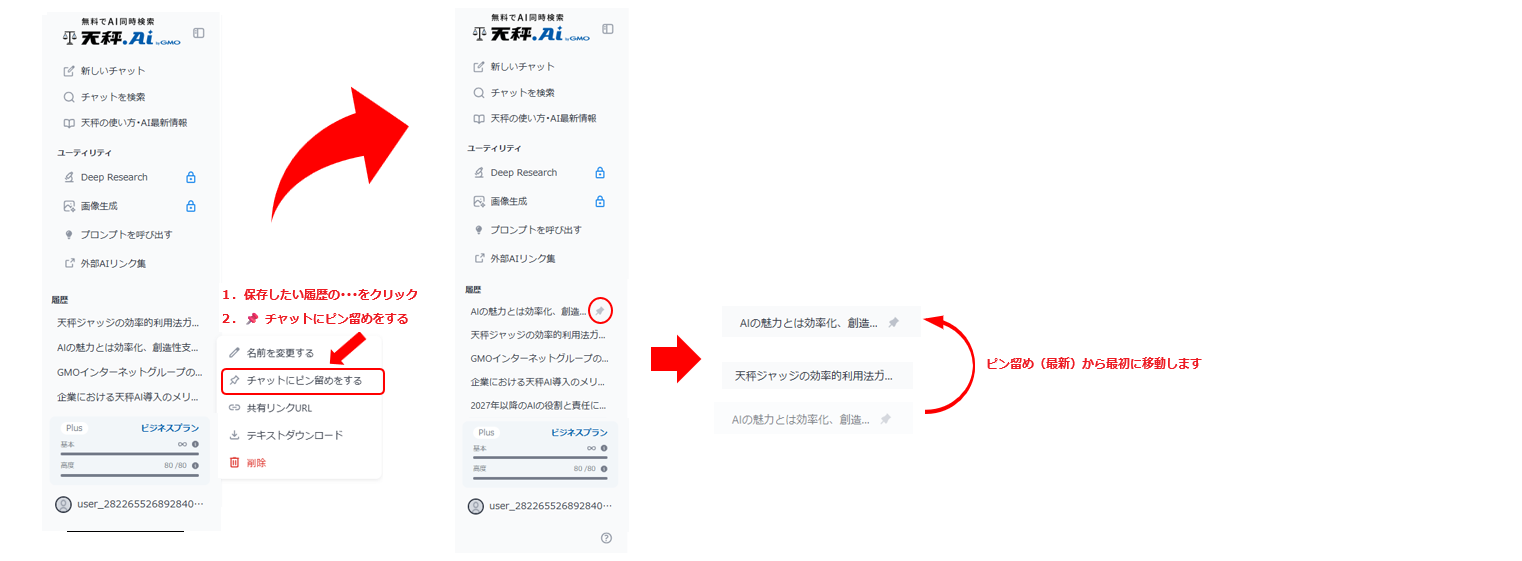The height and width of the screenshot is (561, 1522).
Task: Click the lock icon beside 画像生成 in left sidebar
Action: point(191,206)
